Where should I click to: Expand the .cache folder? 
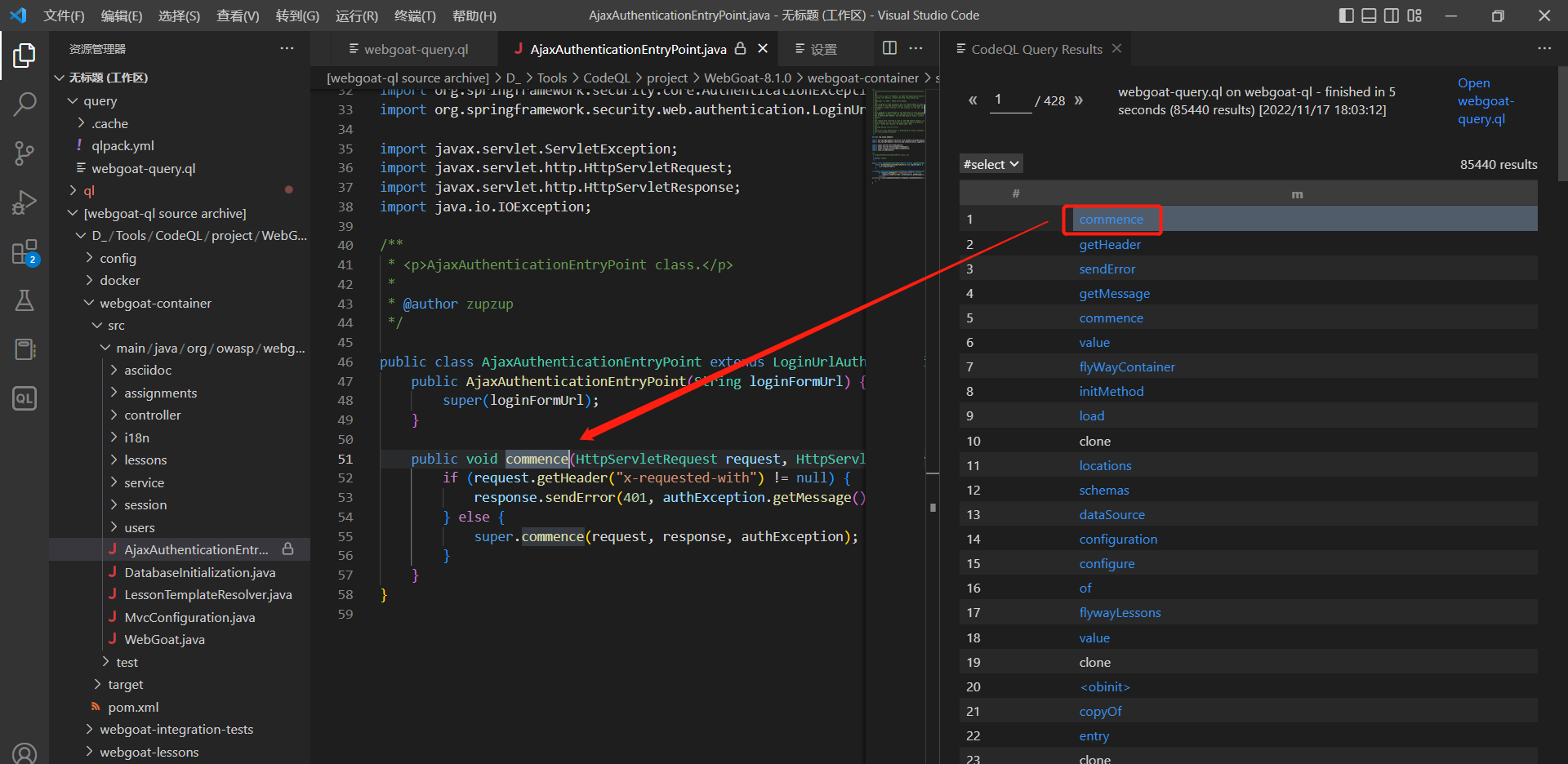[x=82, y=123]
